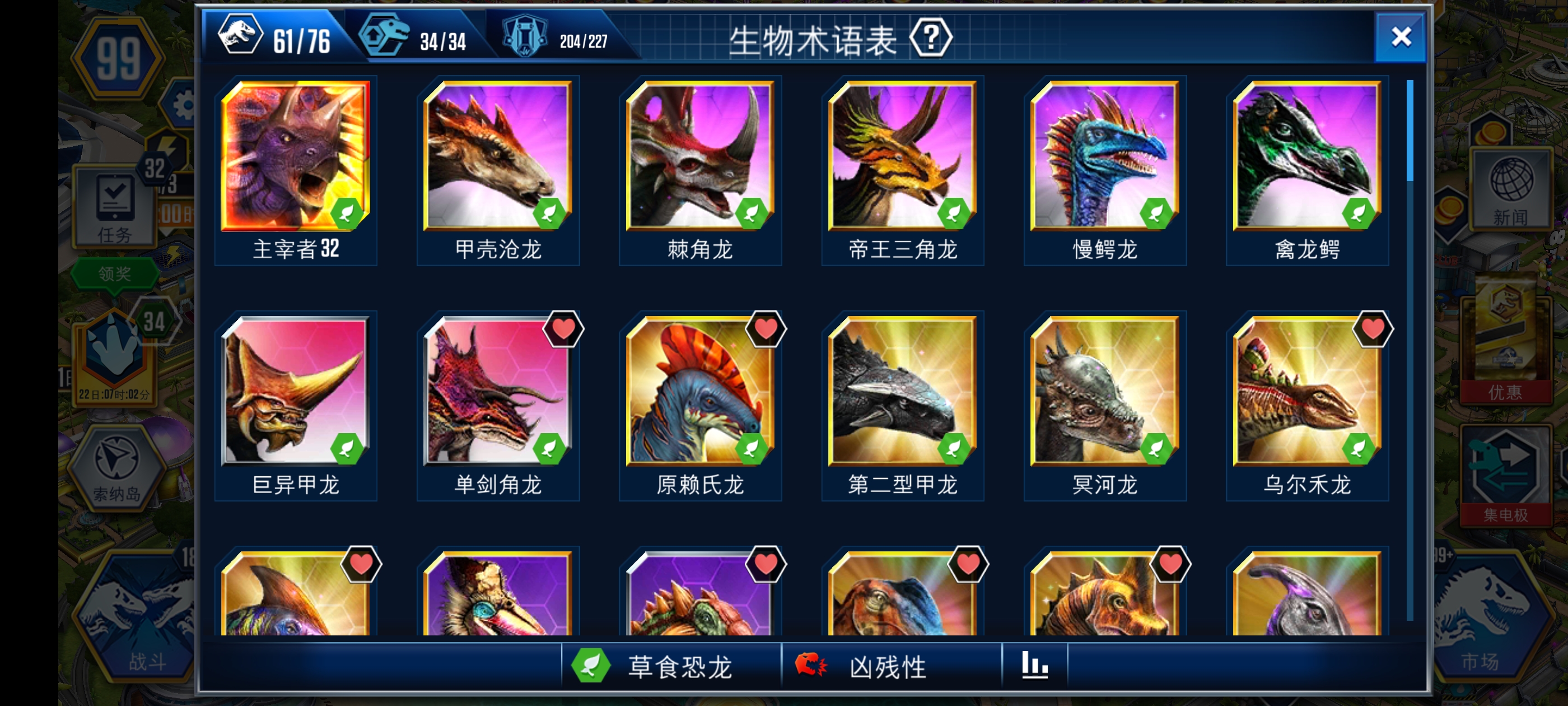Click the bar chart sort order icon
The height and width of the screenshot is (706, 1568).
click(1034, 665)
